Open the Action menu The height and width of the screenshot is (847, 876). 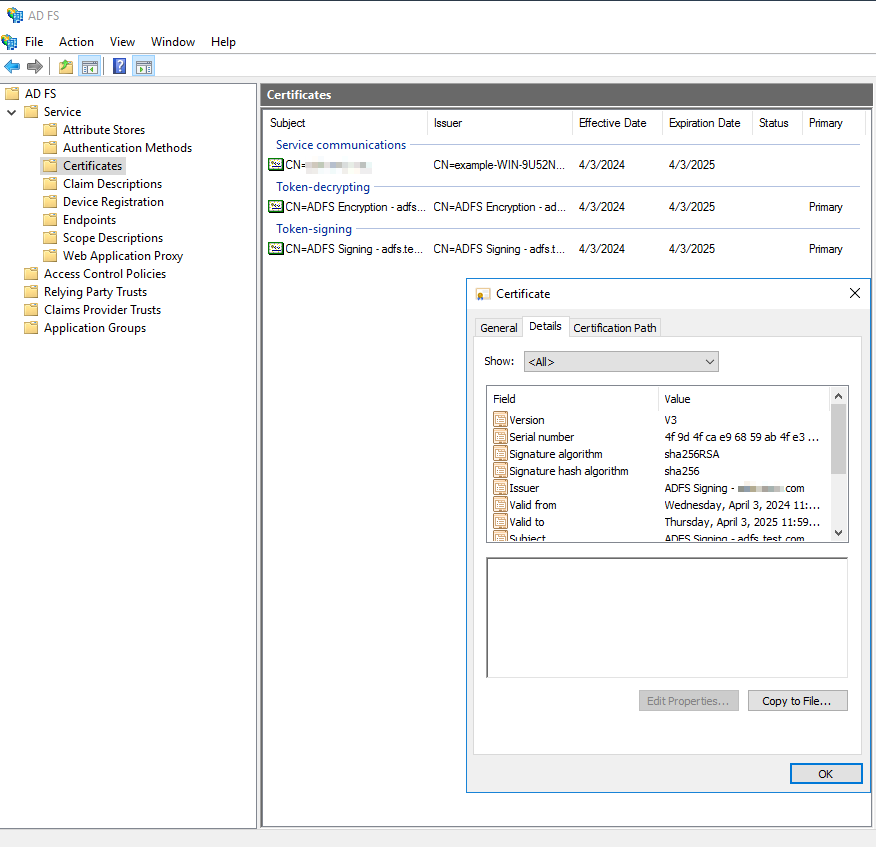(x=76, y=41)
